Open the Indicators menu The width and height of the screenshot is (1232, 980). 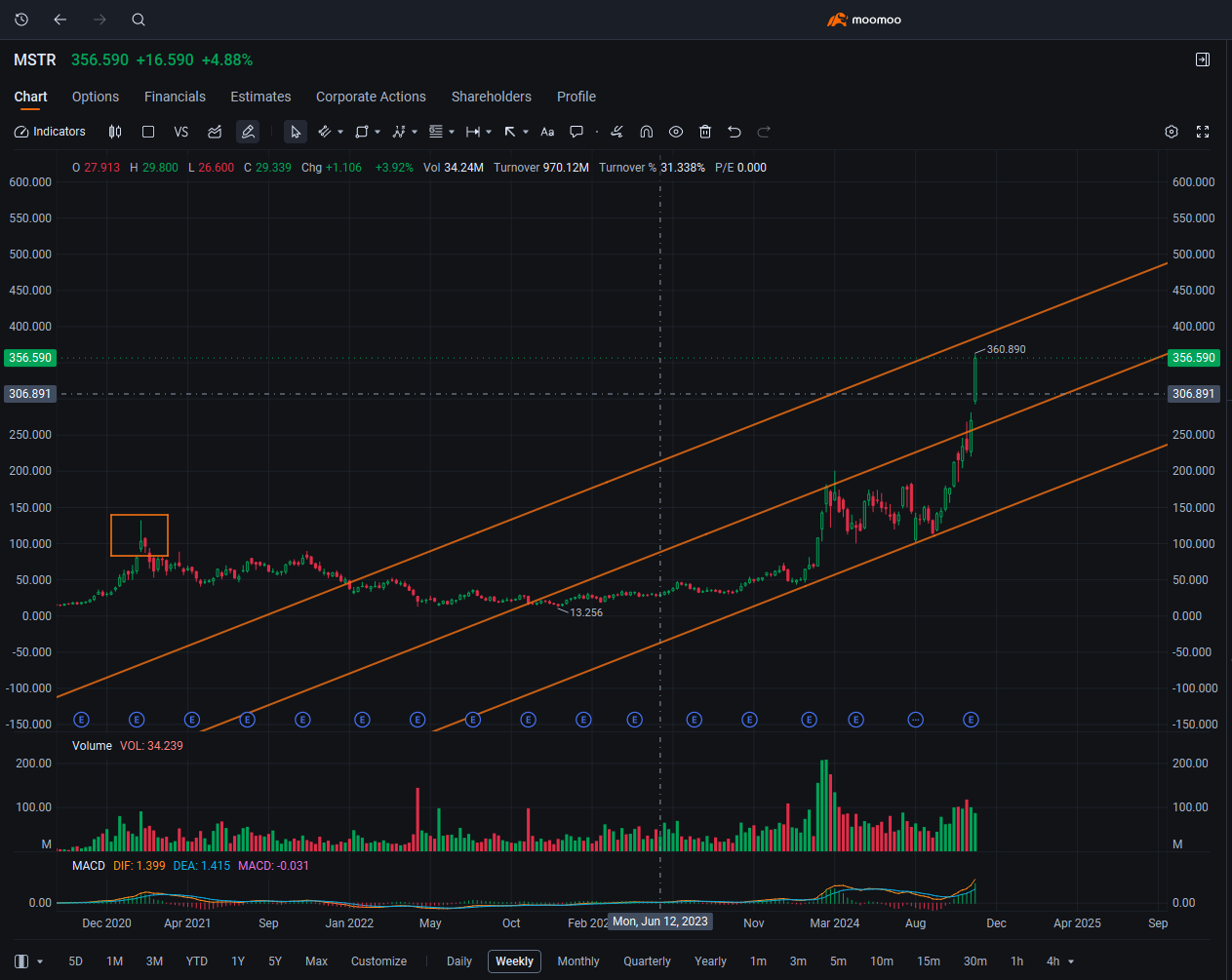pyautogui.click(x=50, y=132)
